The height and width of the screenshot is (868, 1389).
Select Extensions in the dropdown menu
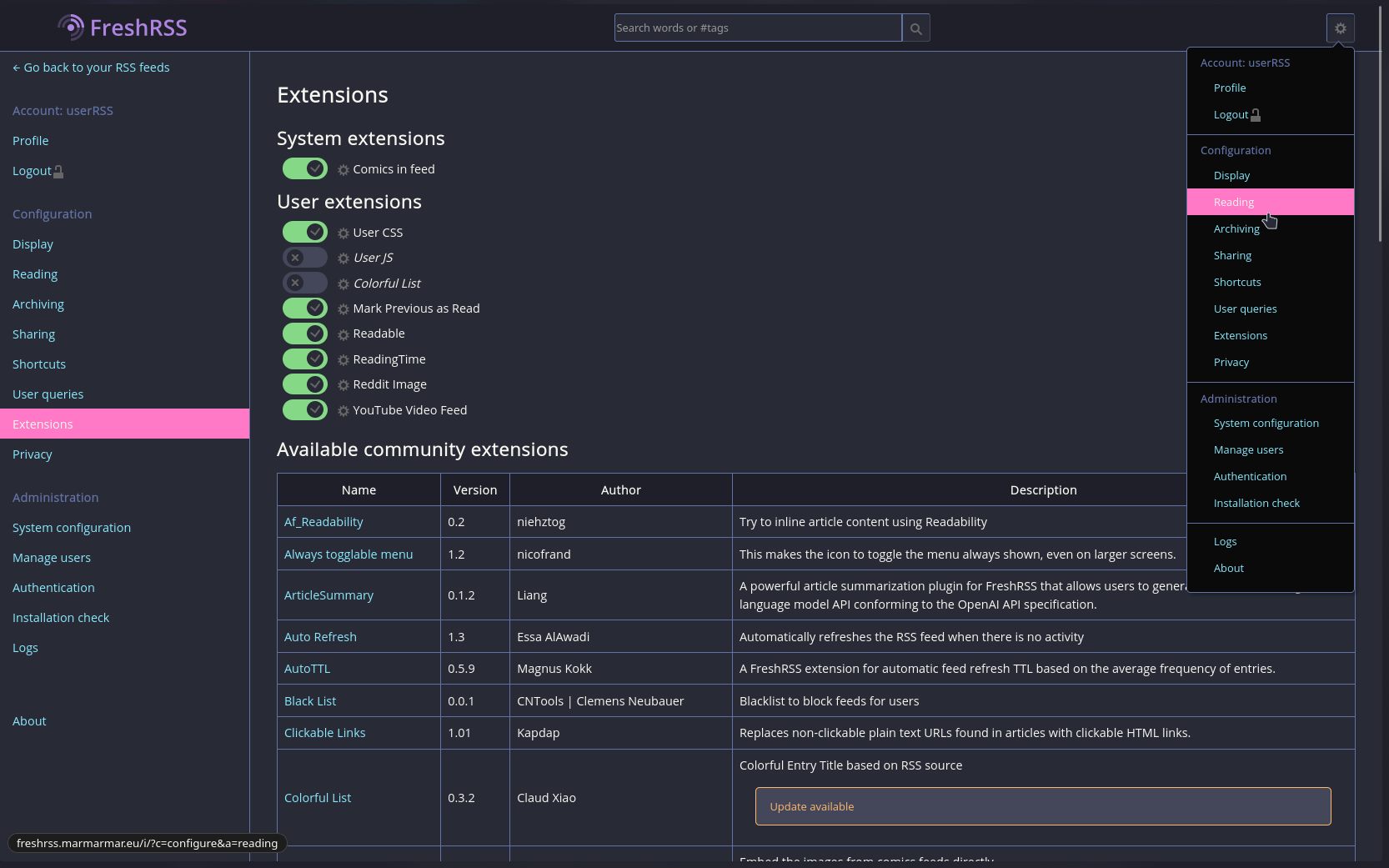[1270, 335]
